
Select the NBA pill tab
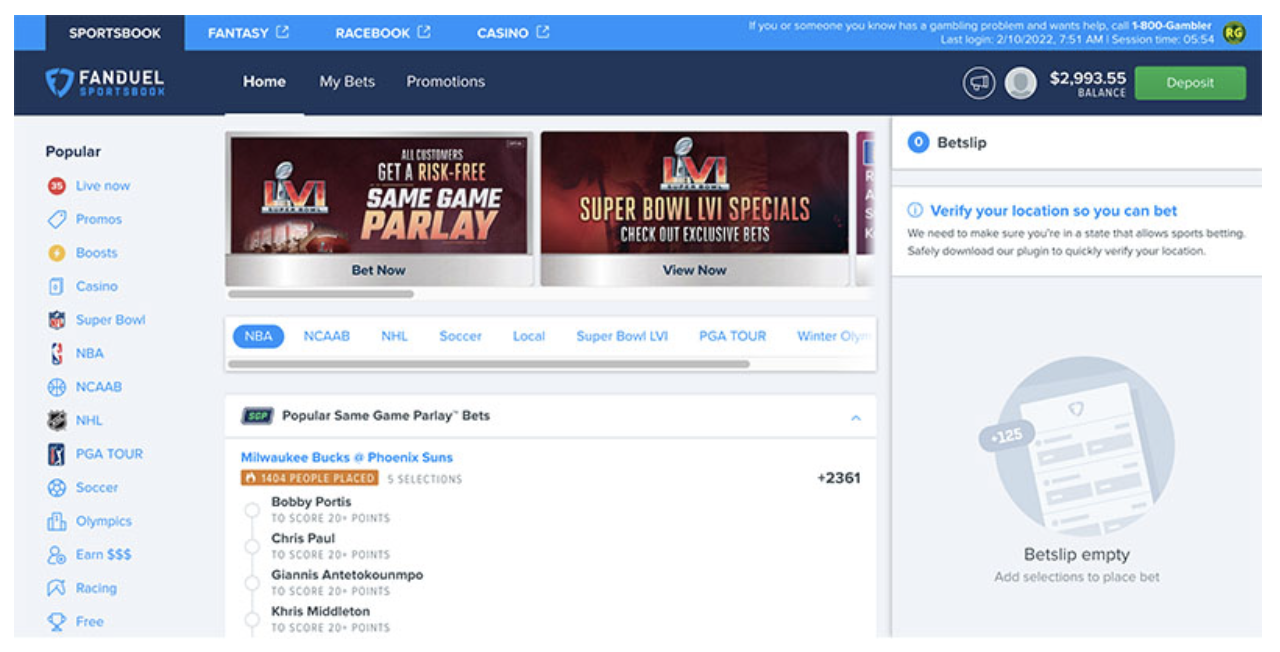coord(258,336)
